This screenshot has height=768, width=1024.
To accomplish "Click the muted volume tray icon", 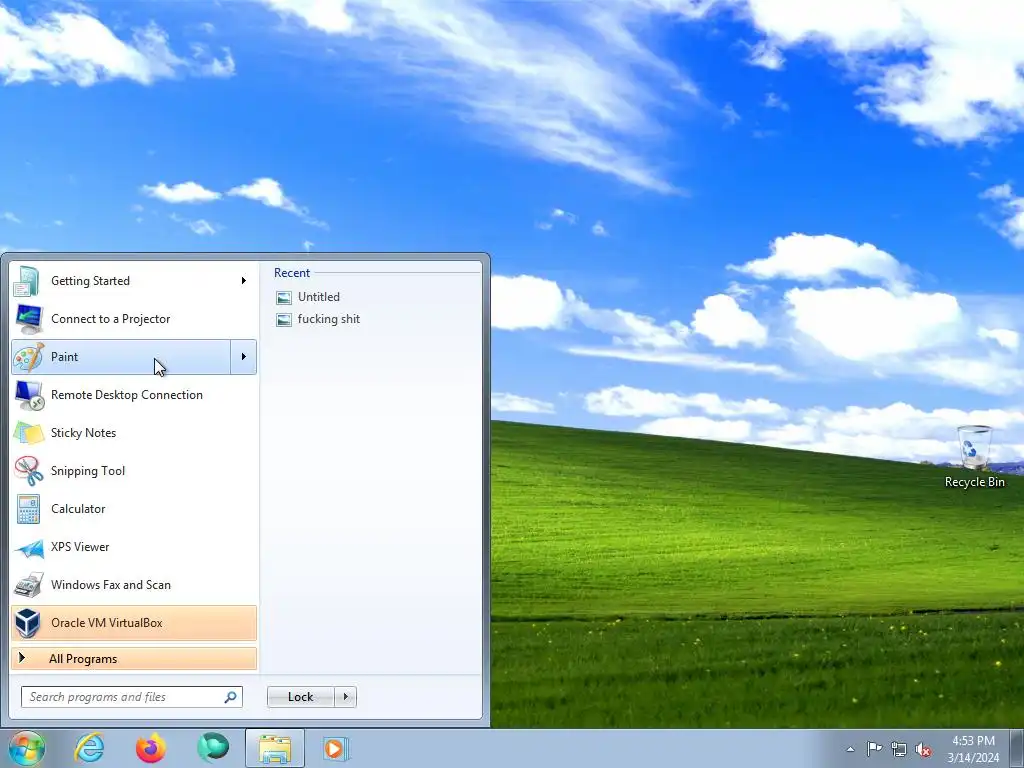I will tap(923, 749).
